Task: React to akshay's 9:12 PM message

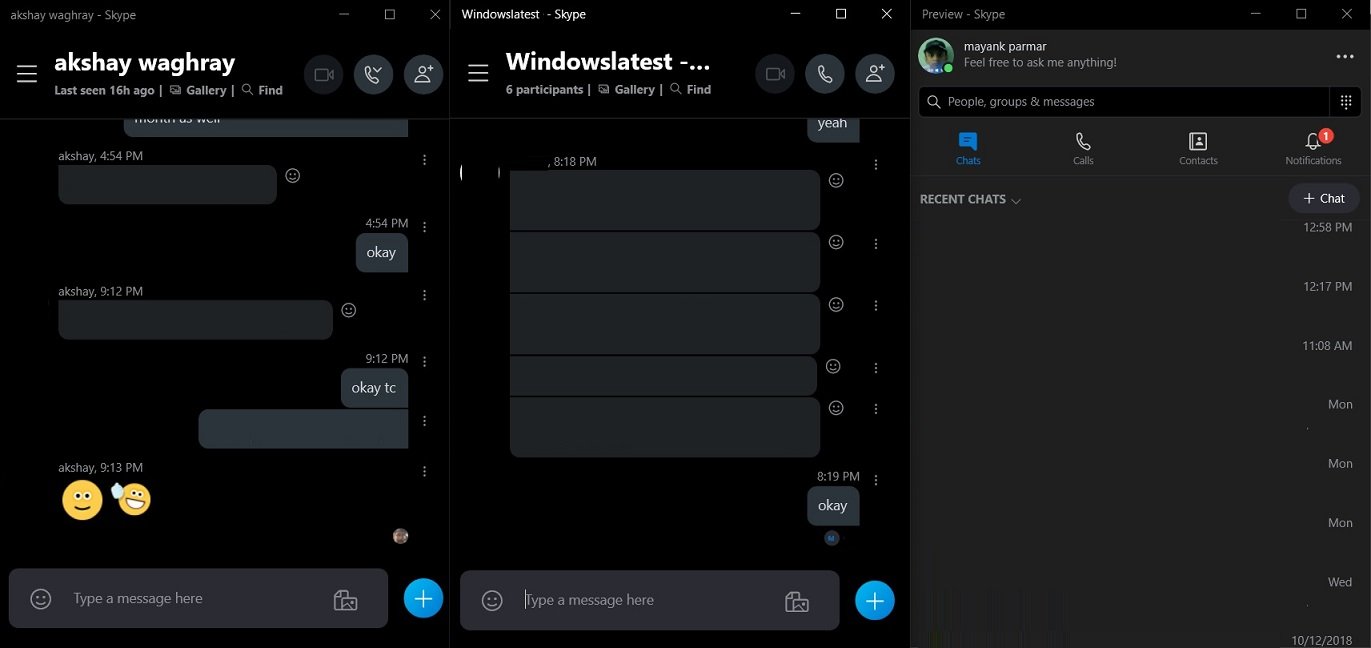Action: [x=349, y=311]
